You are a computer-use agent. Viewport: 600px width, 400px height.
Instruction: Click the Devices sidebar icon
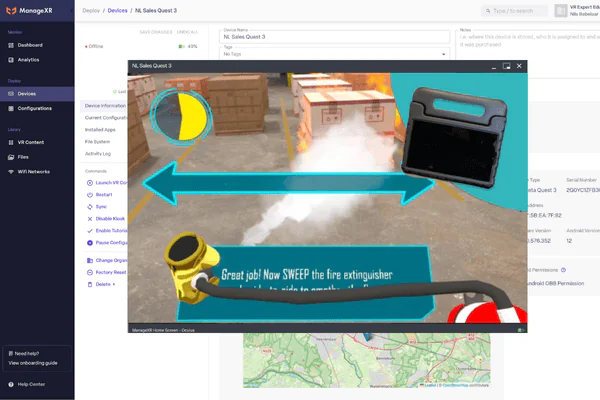[x=11, y=94]
